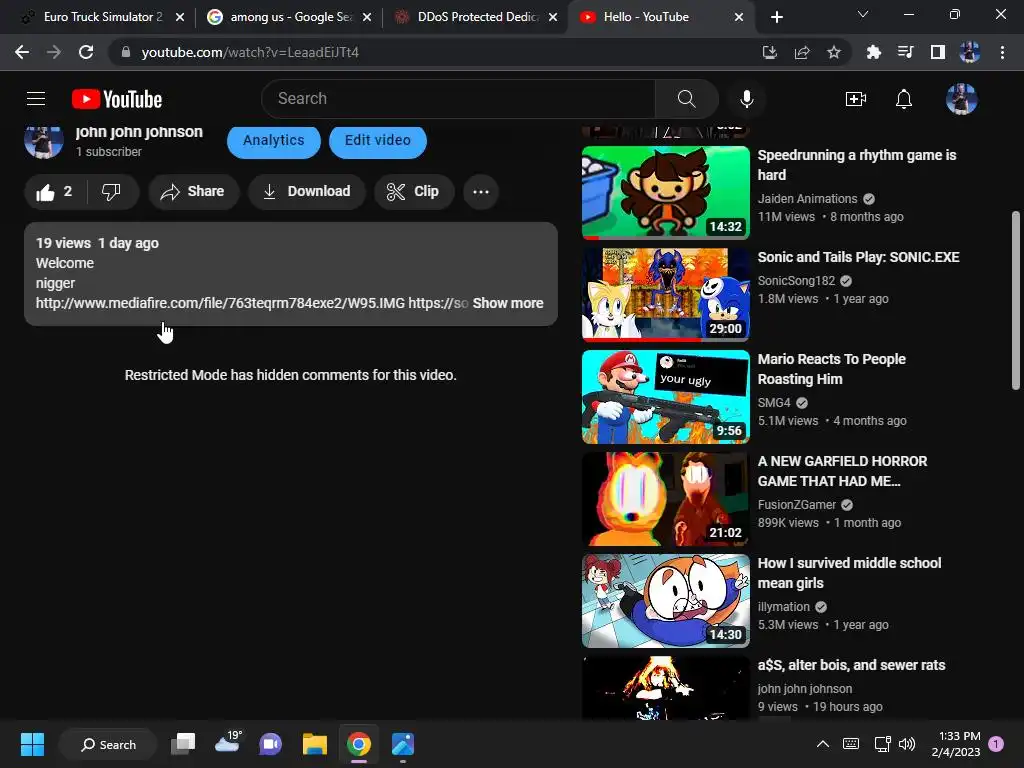Screen dimensions: 1024x768
Task: Expand description with Show more
Action: pyautogui.click(x=508, y=303)
